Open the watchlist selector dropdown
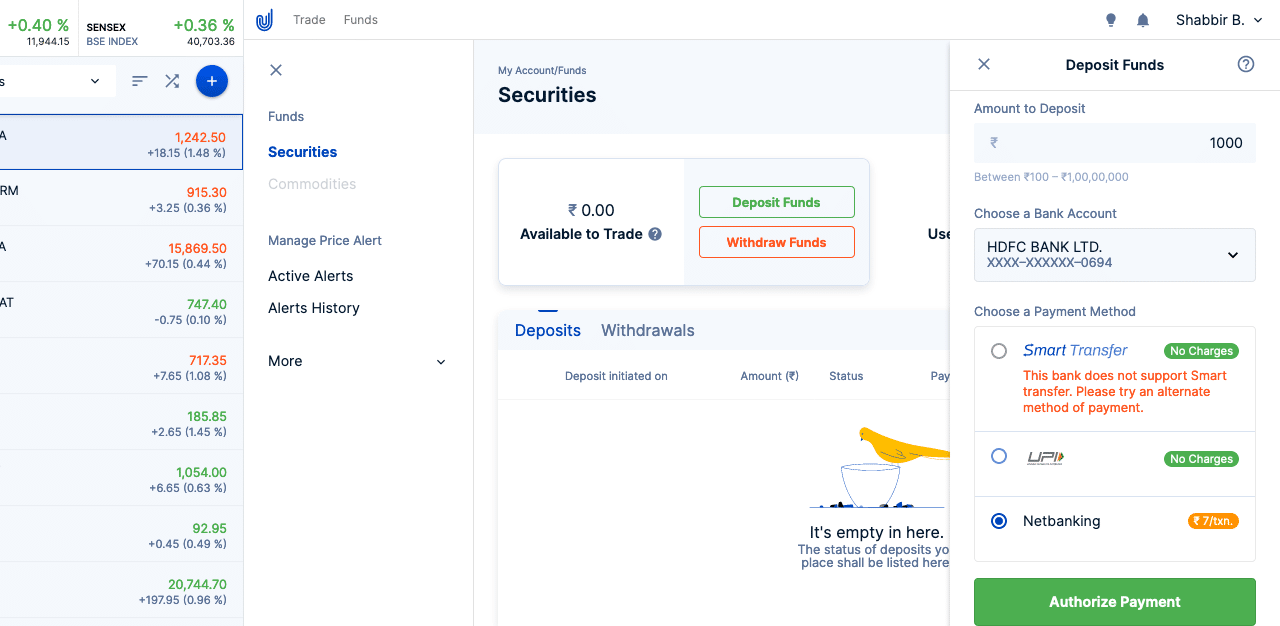This screenshot has width=1280, height=626. 58,81
